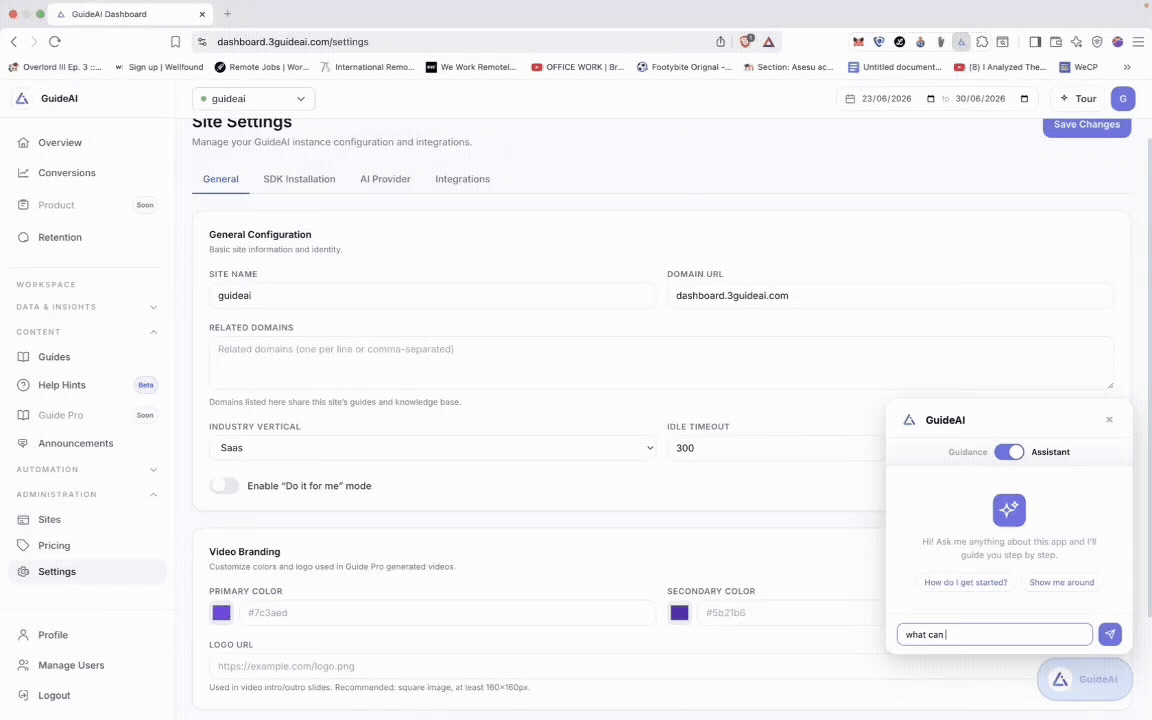Viewport: 1152px width, 720px height.
Task: Collapse the Content section
Action: click(87, 332)
